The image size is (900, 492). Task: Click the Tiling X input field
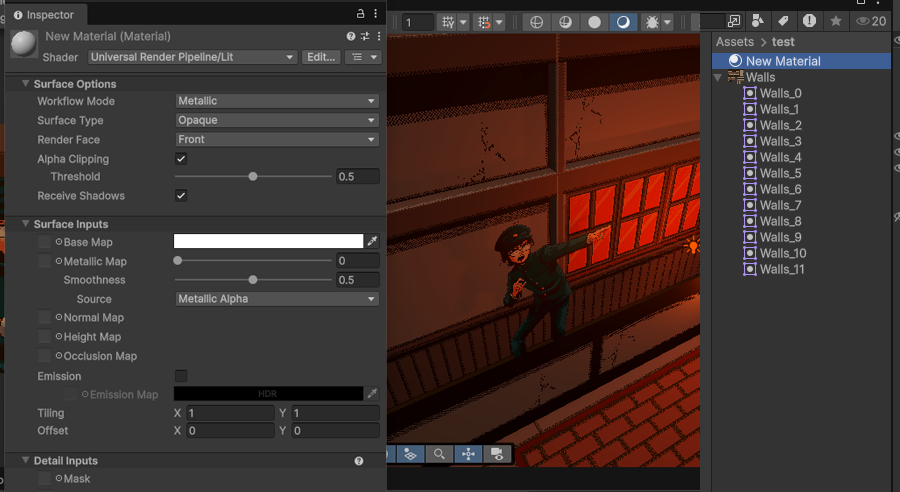(229, 413)
